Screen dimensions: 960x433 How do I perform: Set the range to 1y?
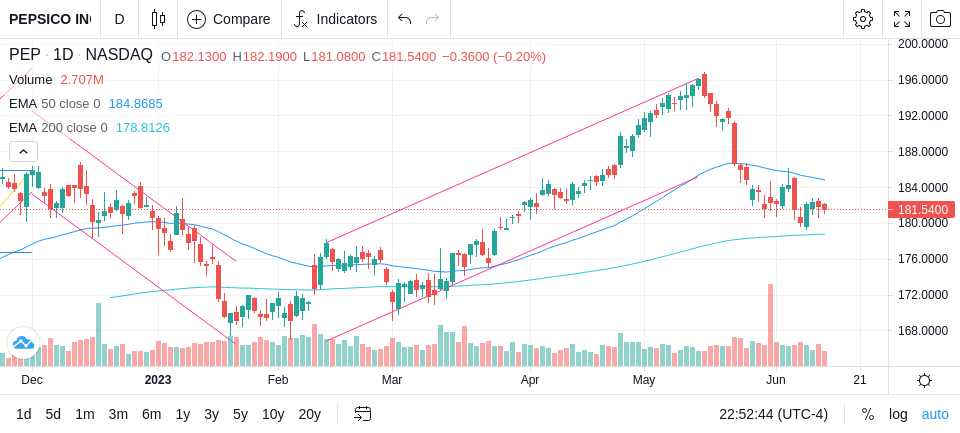tap(182, 414)
